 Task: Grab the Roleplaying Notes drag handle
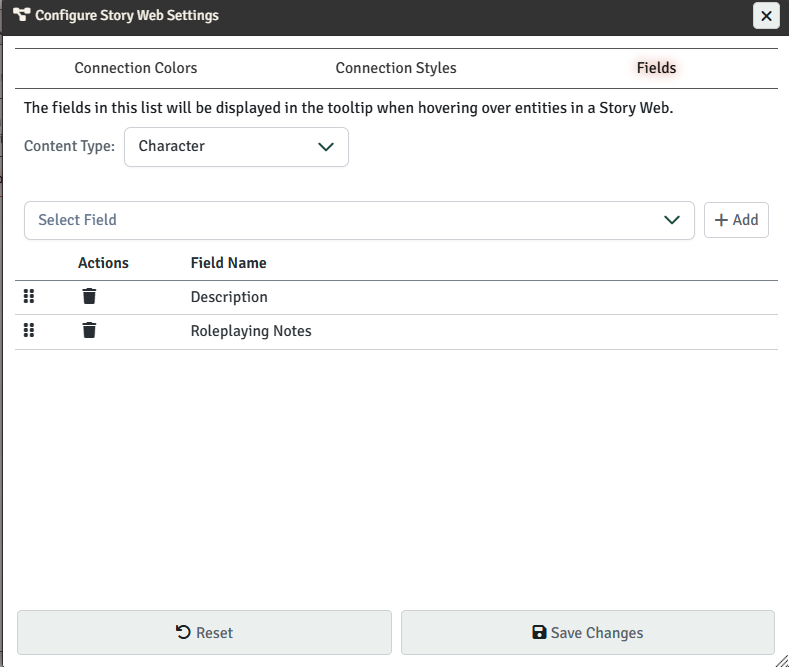(29, 331)
